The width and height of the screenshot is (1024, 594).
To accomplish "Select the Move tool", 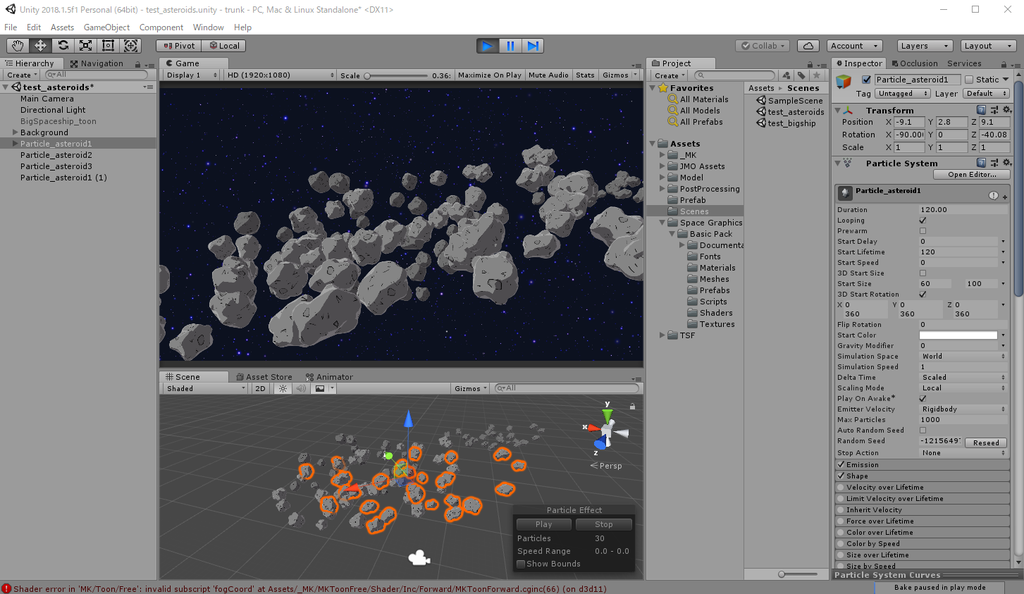I will (40, 46).
